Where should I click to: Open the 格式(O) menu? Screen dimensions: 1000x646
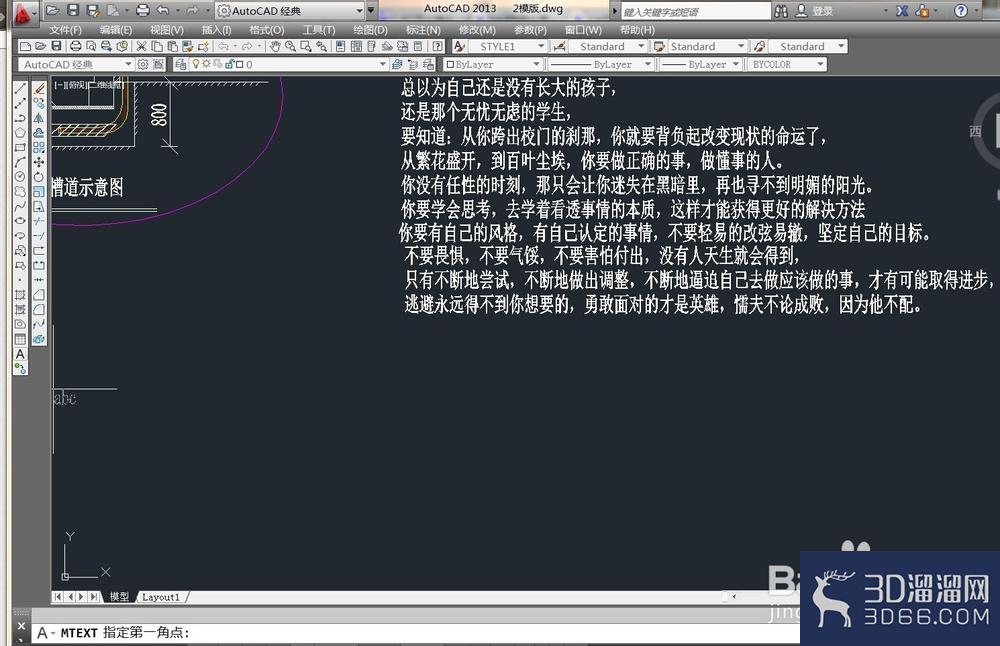point(267,30)
